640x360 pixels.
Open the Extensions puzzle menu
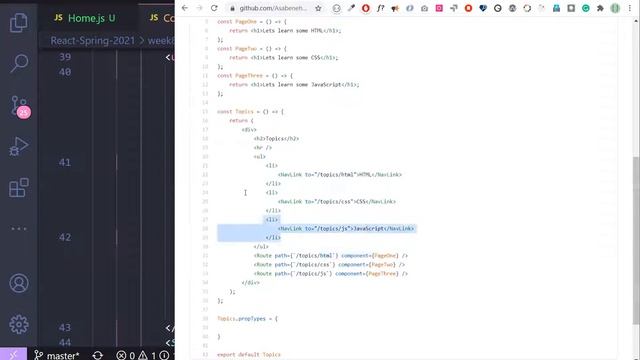coord(600,8)
